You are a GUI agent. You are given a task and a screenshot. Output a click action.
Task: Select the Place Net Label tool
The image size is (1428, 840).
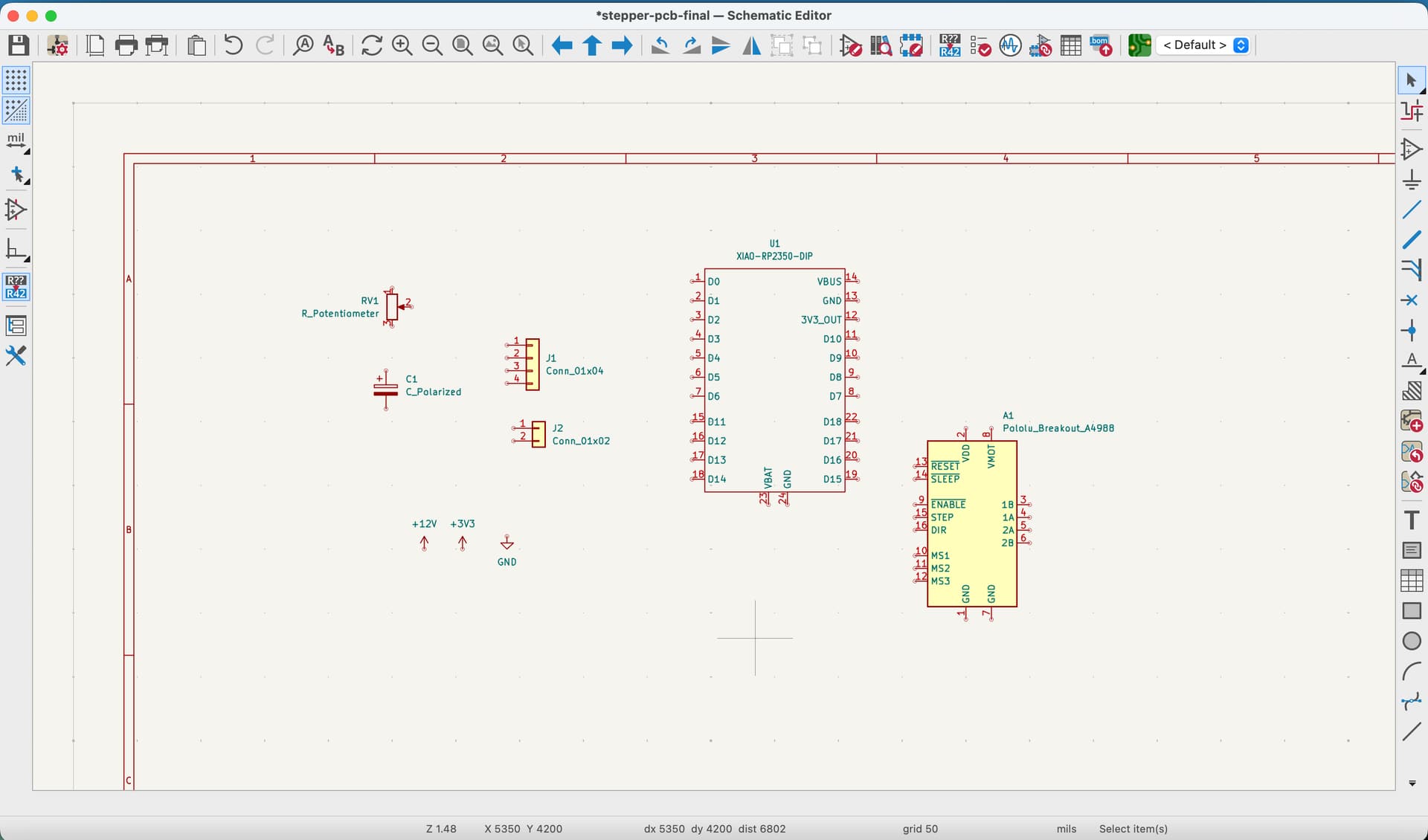point(1412,361)
